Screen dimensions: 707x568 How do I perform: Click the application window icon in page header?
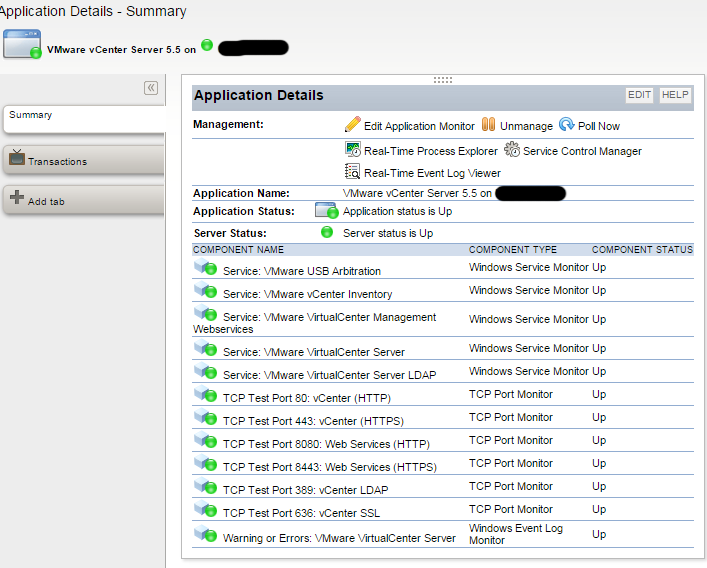coord(22,44)
